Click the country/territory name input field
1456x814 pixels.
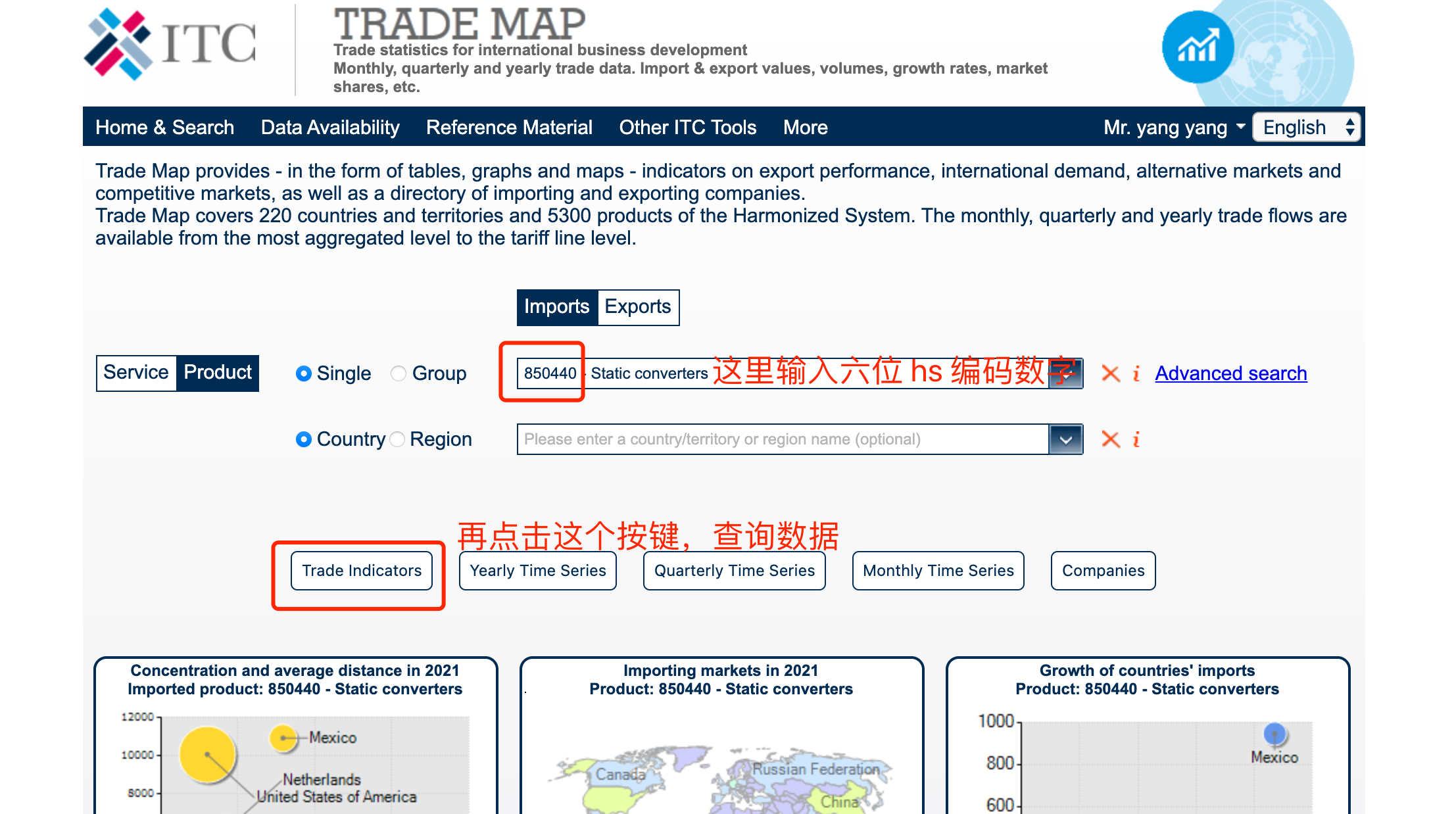pos(783,439)
